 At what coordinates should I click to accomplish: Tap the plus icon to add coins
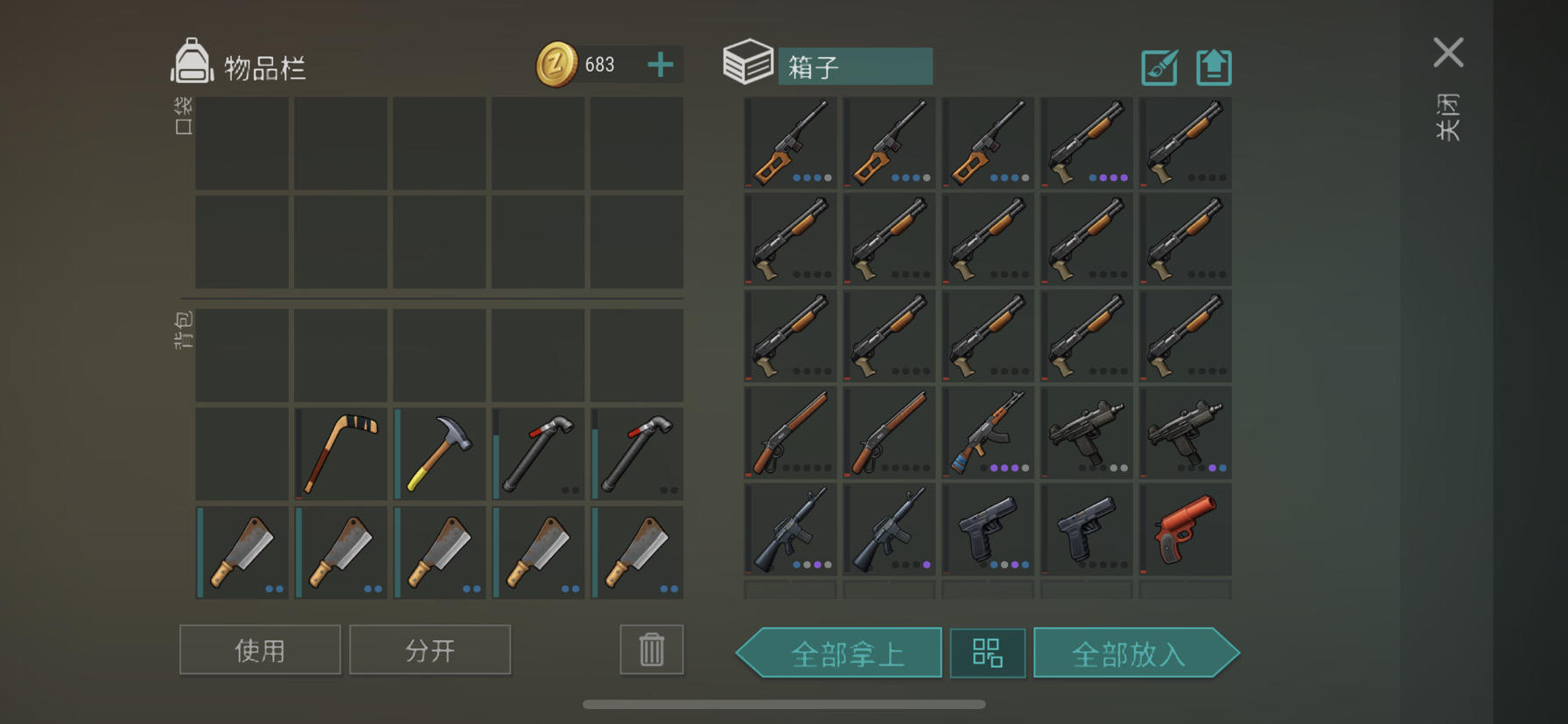pyautogui.click(x=661, y=65)
